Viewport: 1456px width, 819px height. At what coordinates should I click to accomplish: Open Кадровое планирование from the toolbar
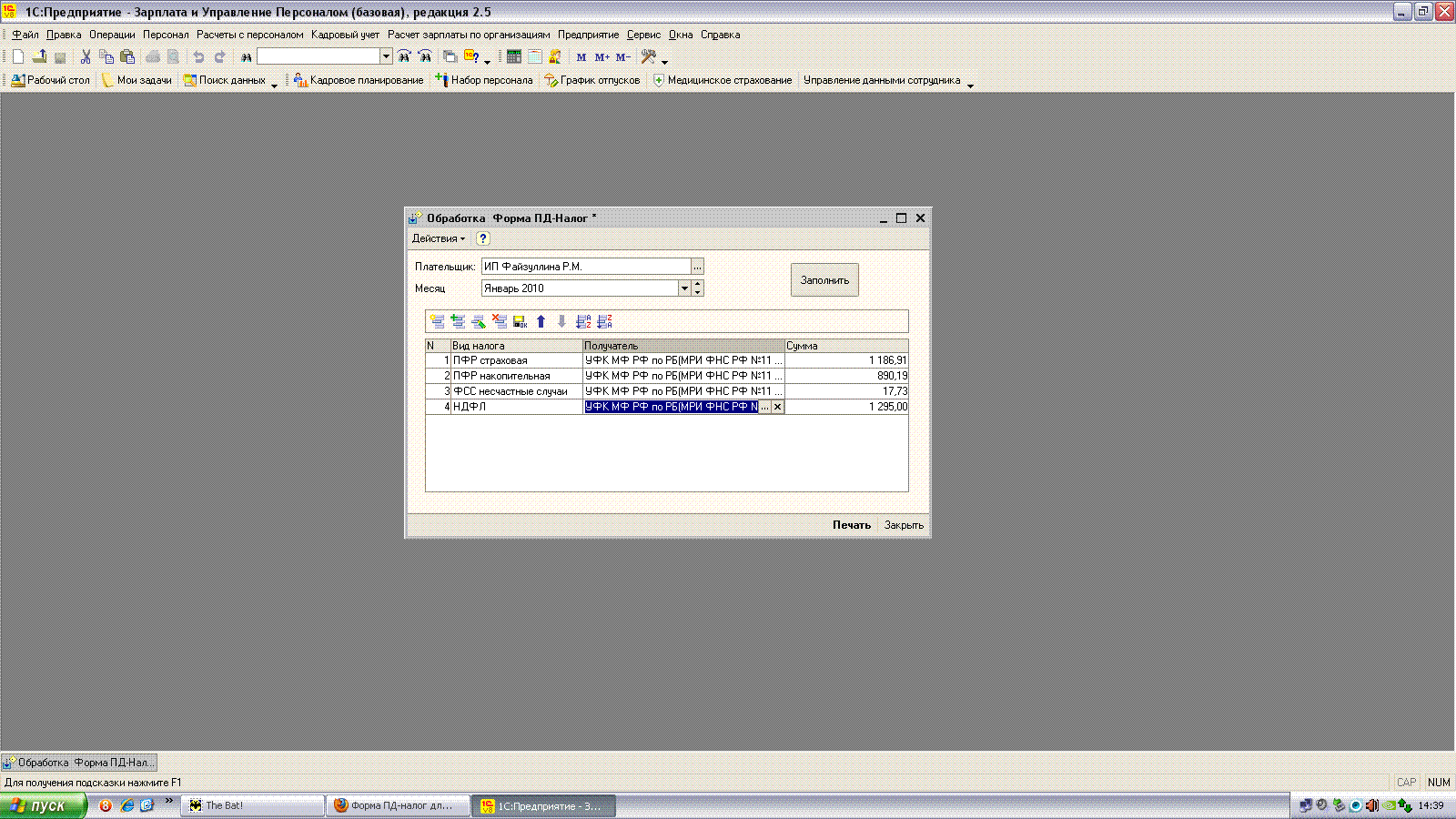pos(359,80)
